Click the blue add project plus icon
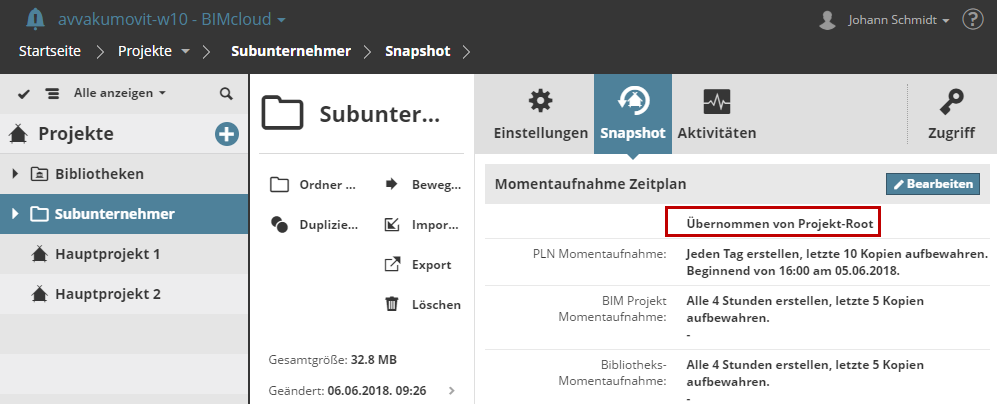The image size is (997, 404). tap(227, 134)
